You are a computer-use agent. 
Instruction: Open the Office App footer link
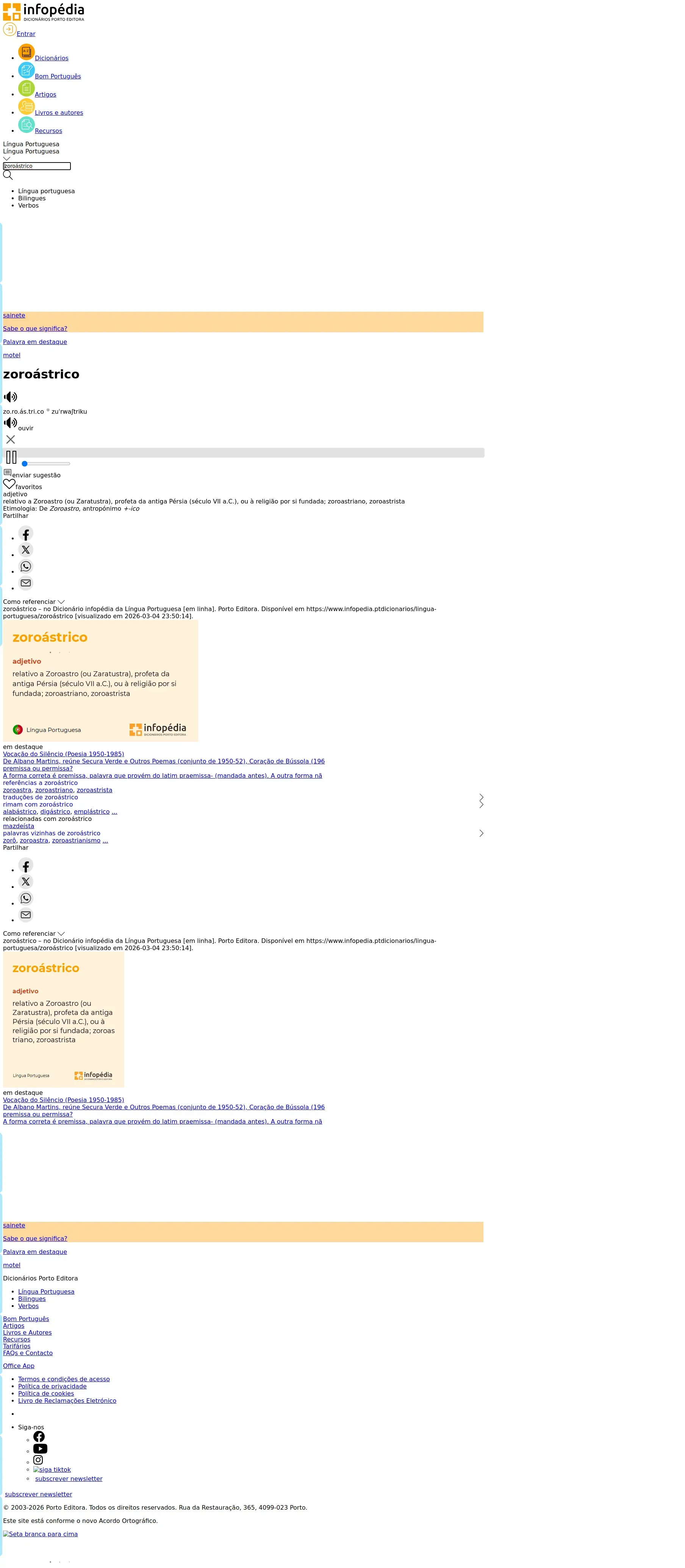pyautogui.click(x=19, y=1366)
